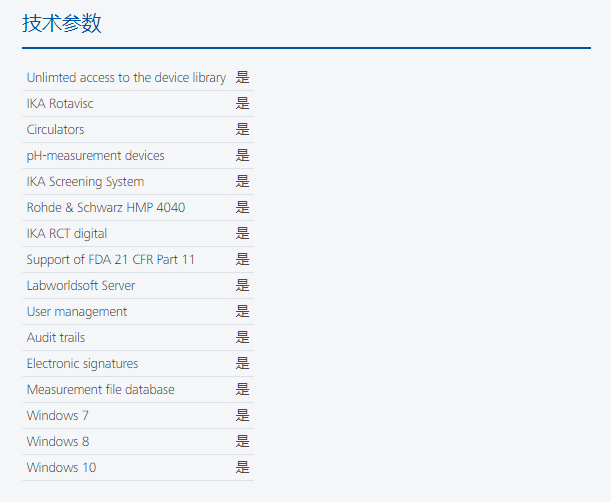Click the pH-measurement devices label

pos(95,156)
